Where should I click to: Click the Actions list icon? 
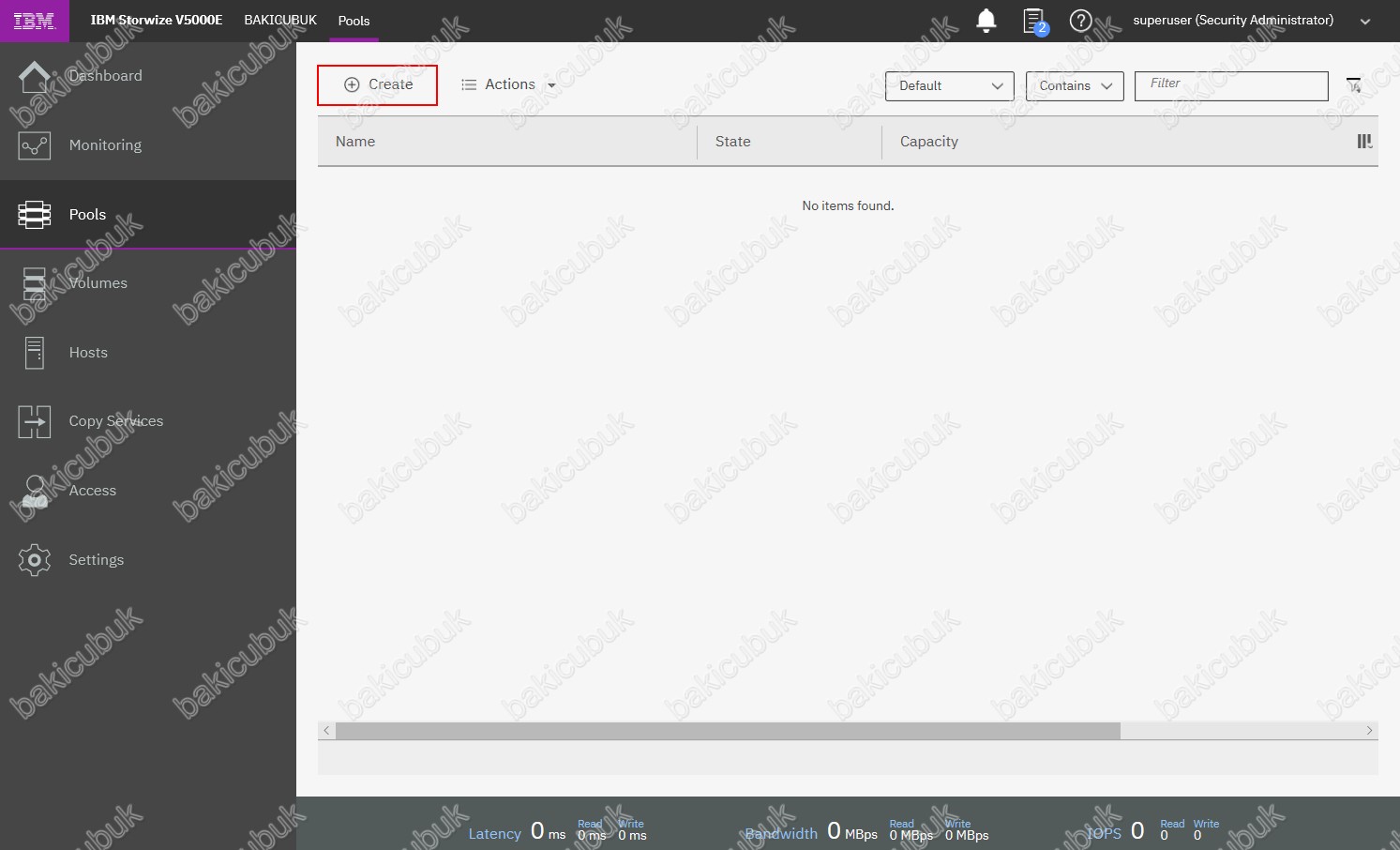click(469, 84)
